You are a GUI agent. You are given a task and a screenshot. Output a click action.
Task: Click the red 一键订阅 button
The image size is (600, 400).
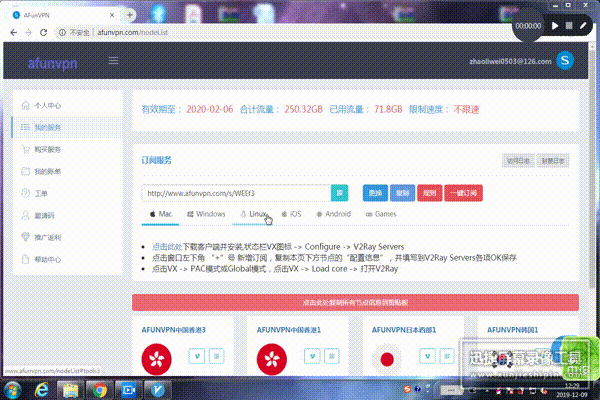(463, 193)
